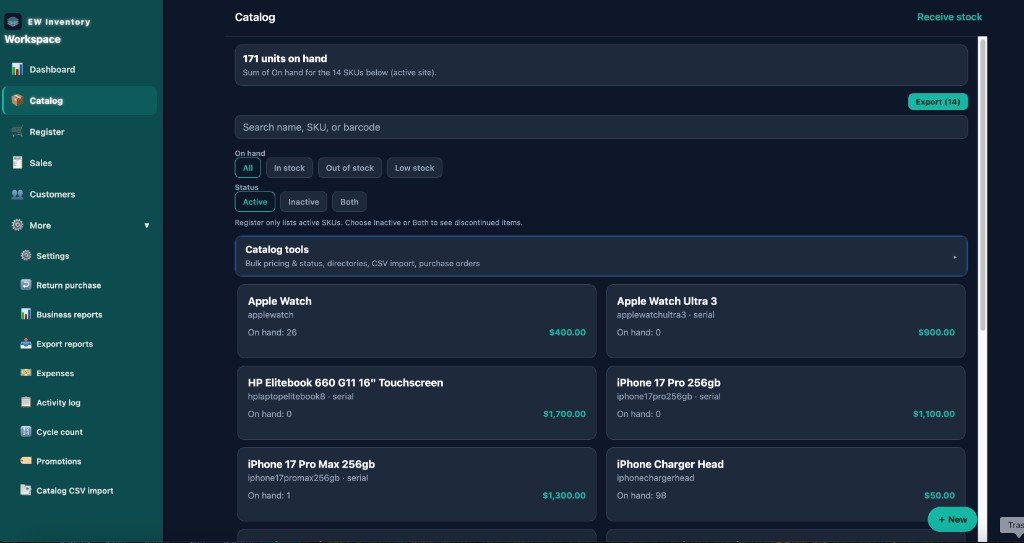Image resolution: width=1024 pixels, height=543 pixels.
Task: Show Inactive status items
Action: (304, 202)
